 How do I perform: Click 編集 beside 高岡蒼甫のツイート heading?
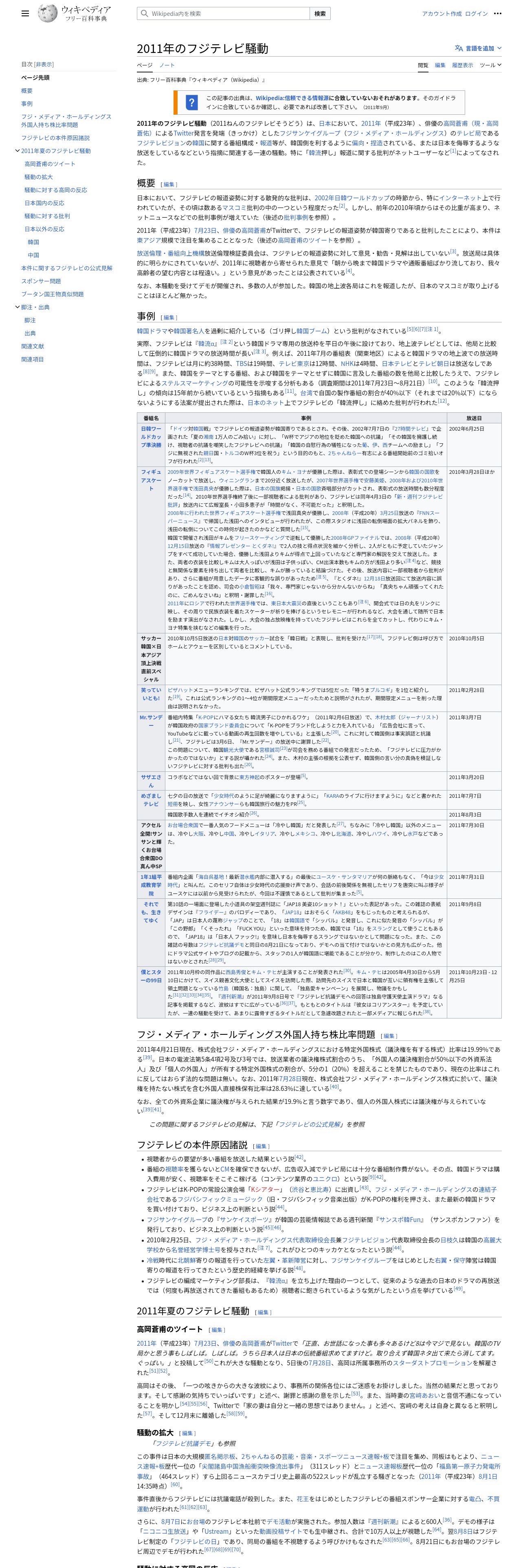click(217, 1330)
